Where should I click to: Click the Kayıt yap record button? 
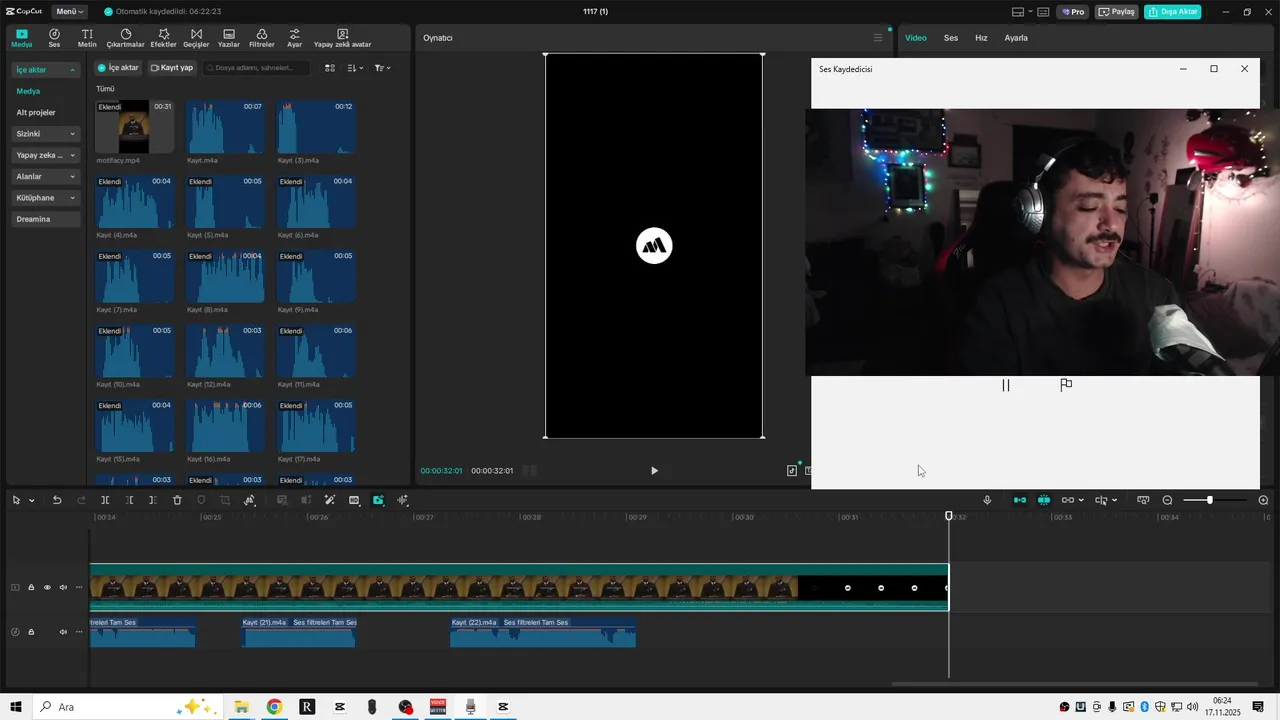tap(172, 68)
